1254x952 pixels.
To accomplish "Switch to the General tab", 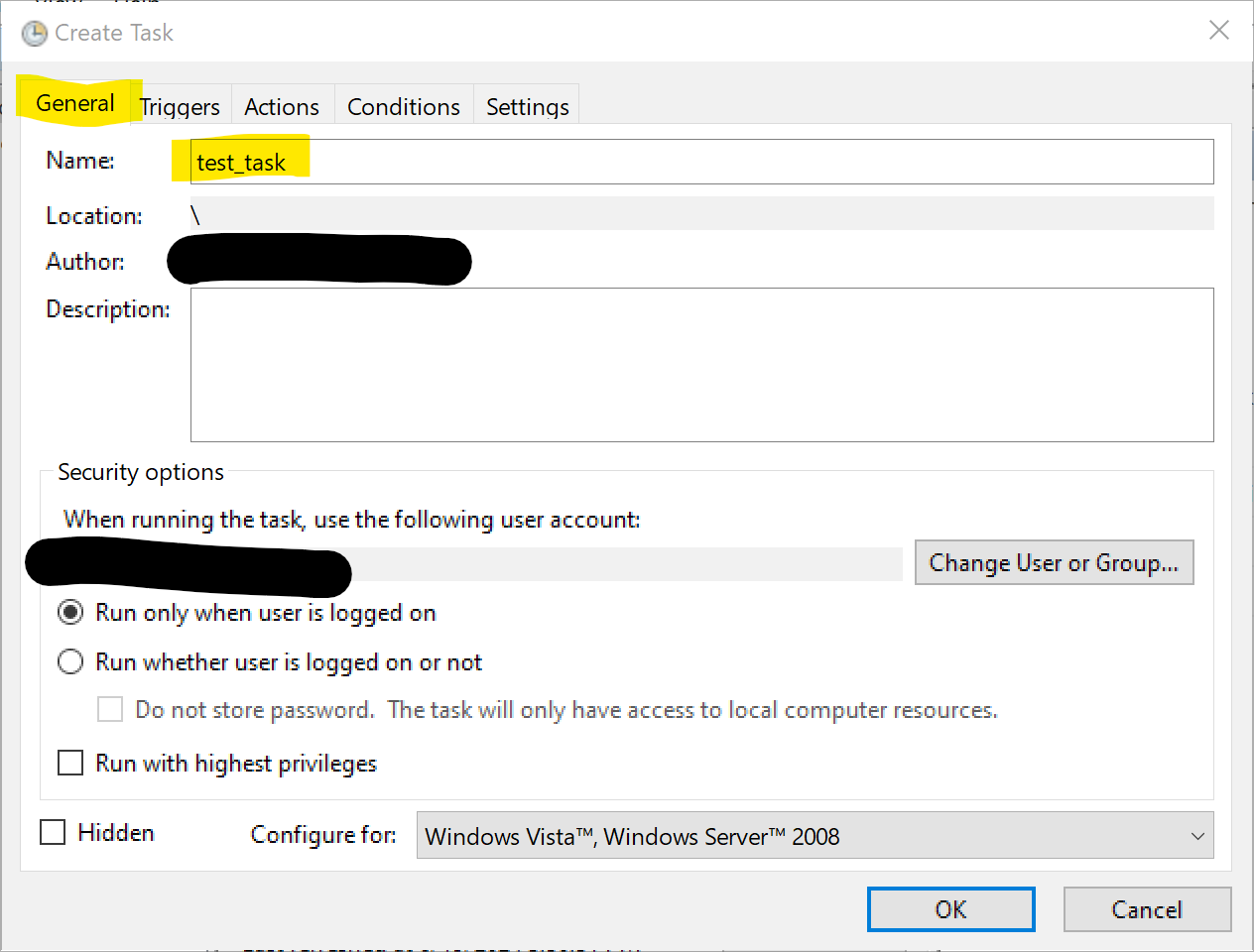I will (x=75, y=103).
